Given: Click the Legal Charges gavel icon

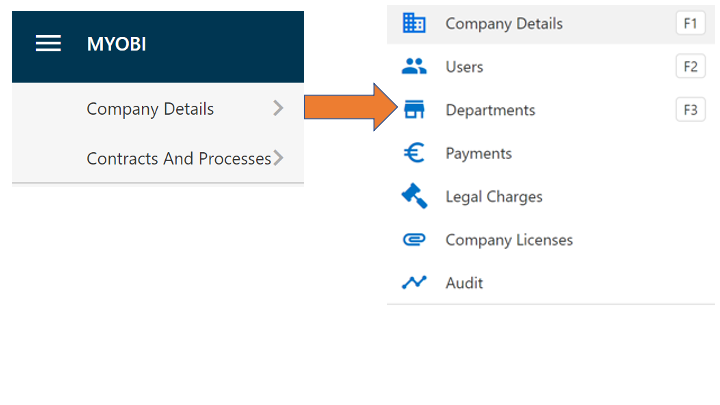Looking at the screenshot, I should tap(414, 196).
